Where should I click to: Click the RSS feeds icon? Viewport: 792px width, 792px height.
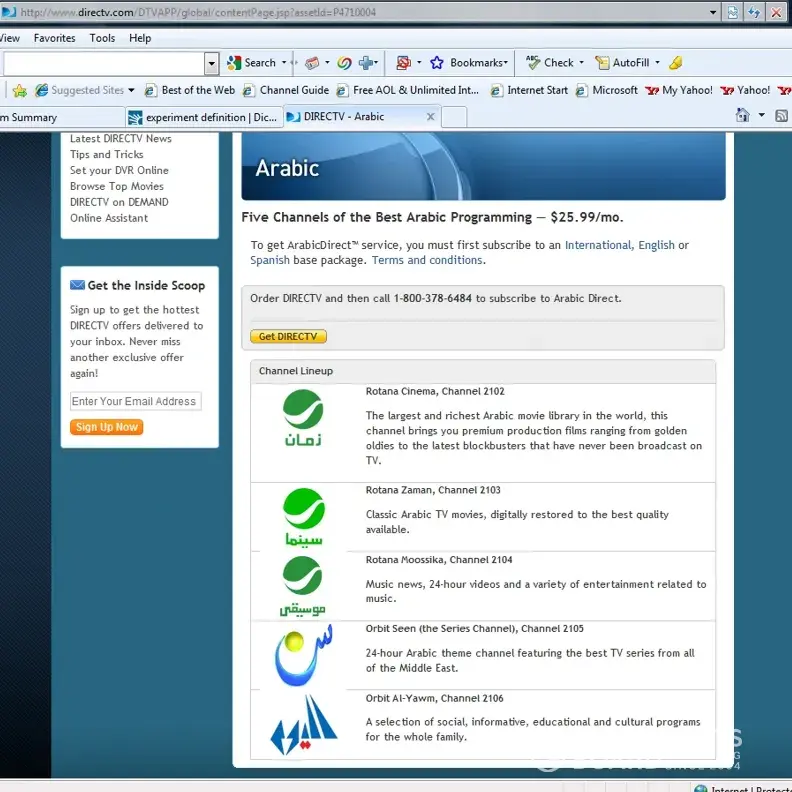pos(781,116)
